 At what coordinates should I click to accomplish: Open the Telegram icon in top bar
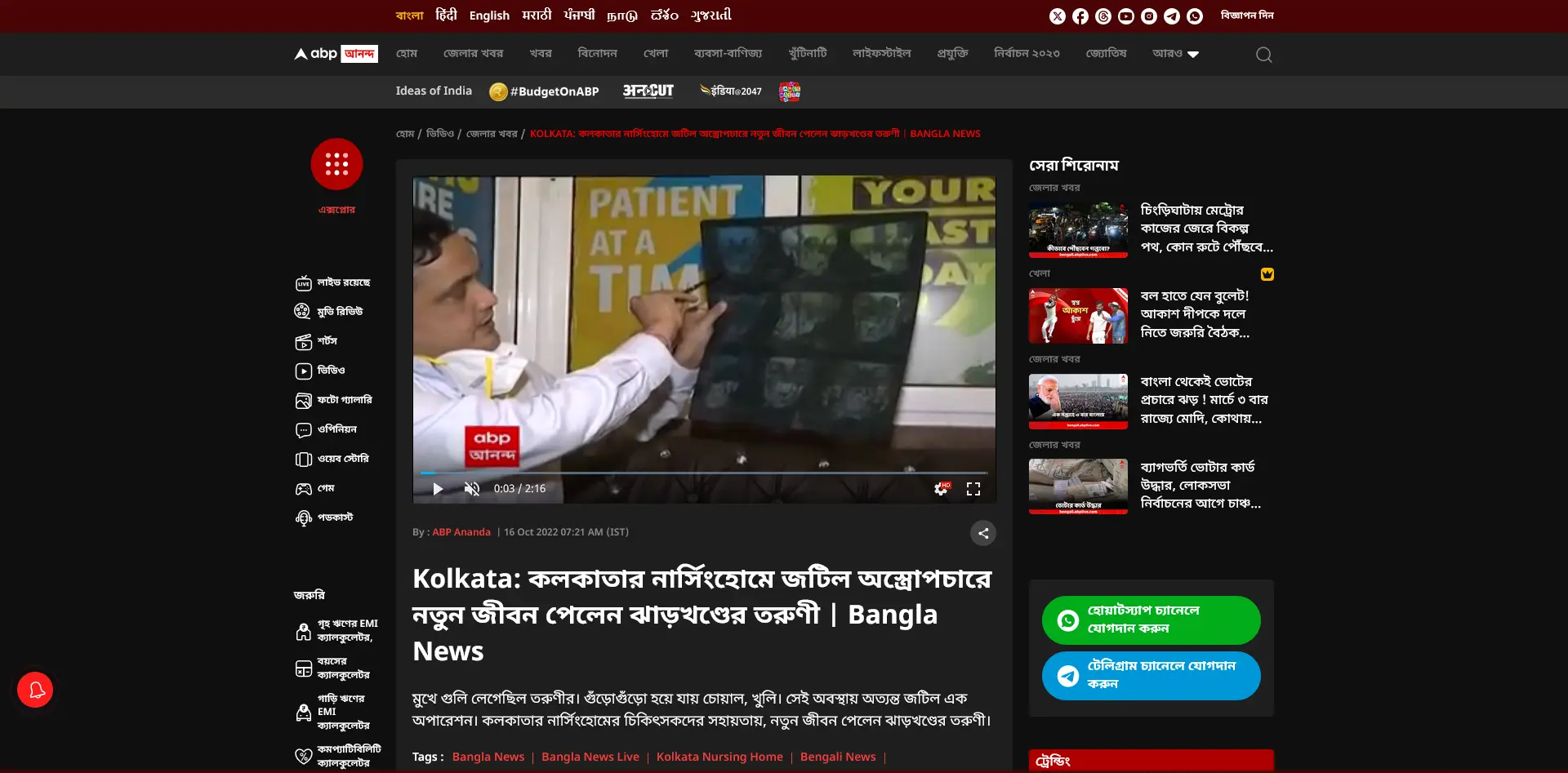click(x=1171, y=16)
